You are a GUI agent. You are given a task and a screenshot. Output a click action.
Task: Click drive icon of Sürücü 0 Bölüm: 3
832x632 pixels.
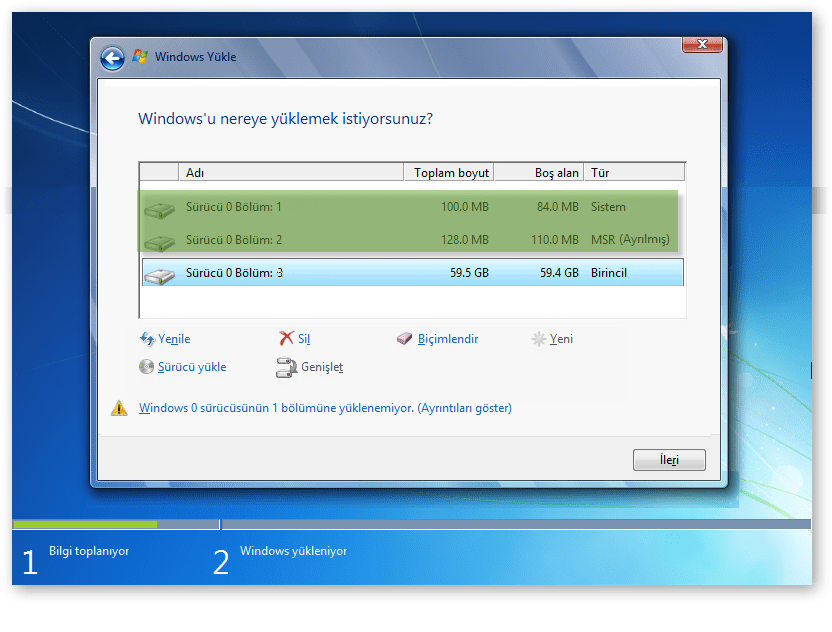pos(159,275)
